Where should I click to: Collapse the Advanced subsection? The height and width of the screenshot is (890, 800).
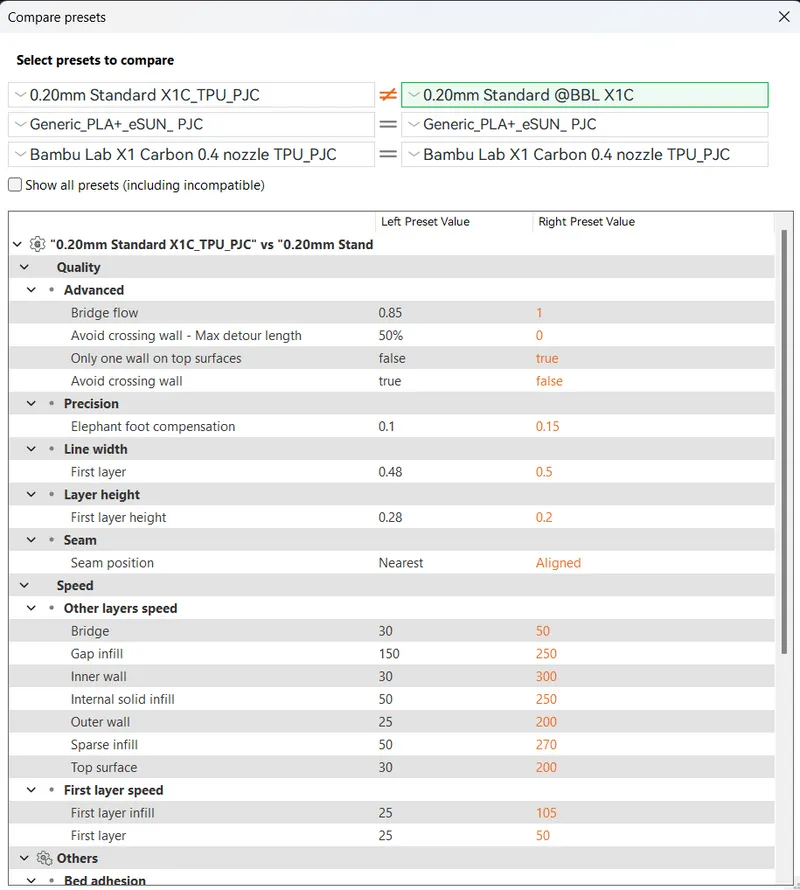pos(31,290)
